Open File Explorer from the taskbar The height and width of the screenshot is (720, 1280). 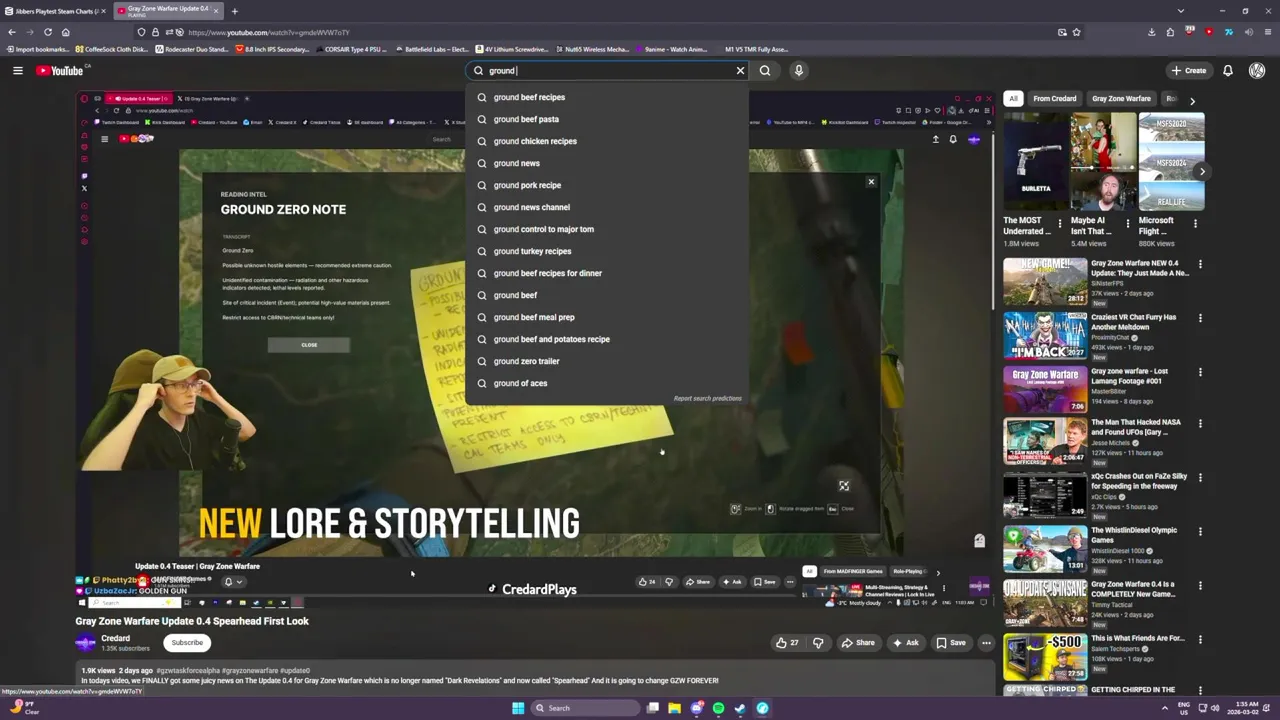675,708
